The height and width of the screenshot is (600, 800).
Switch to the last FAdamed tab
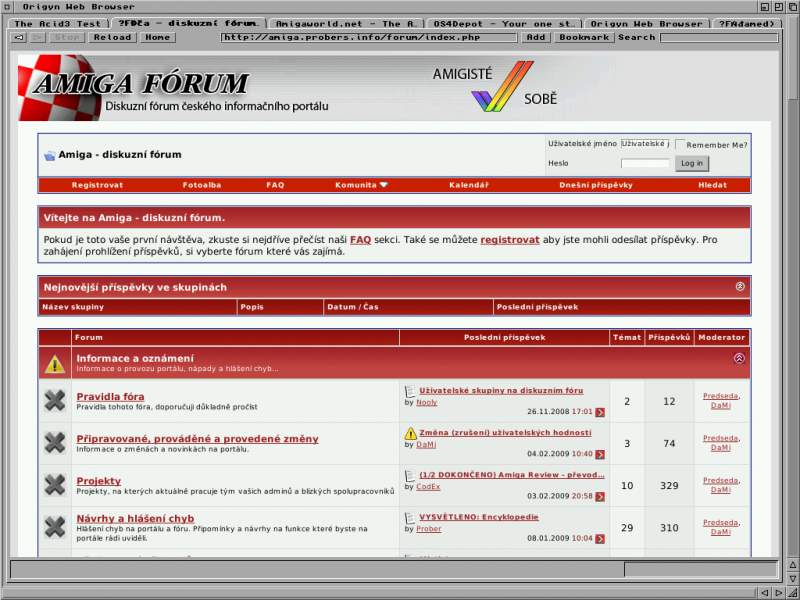pyautogui.click(x=746, y=23)
